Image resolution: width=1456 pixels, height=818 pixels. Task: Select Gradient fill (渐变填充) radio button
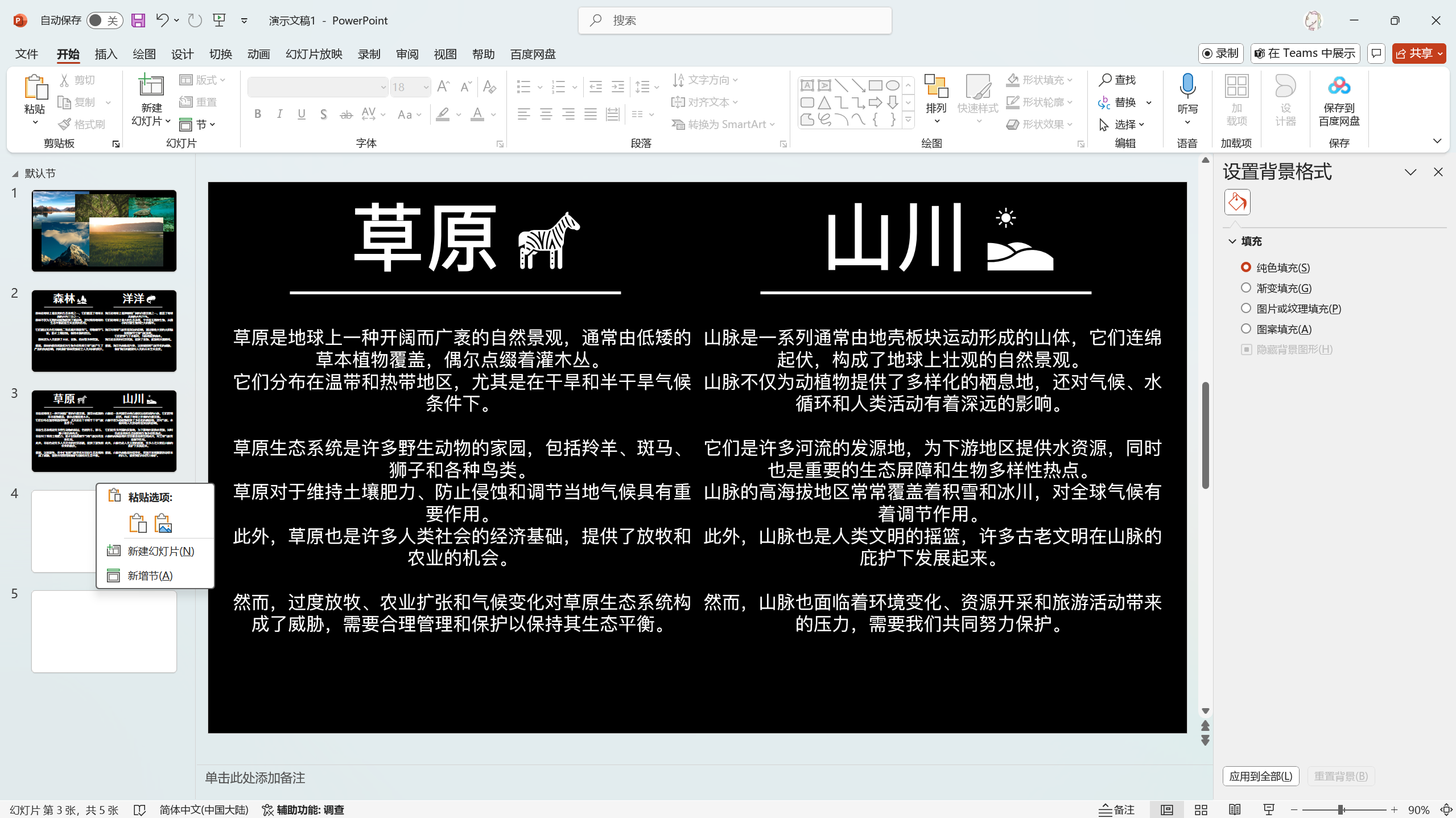(1246, 287)
